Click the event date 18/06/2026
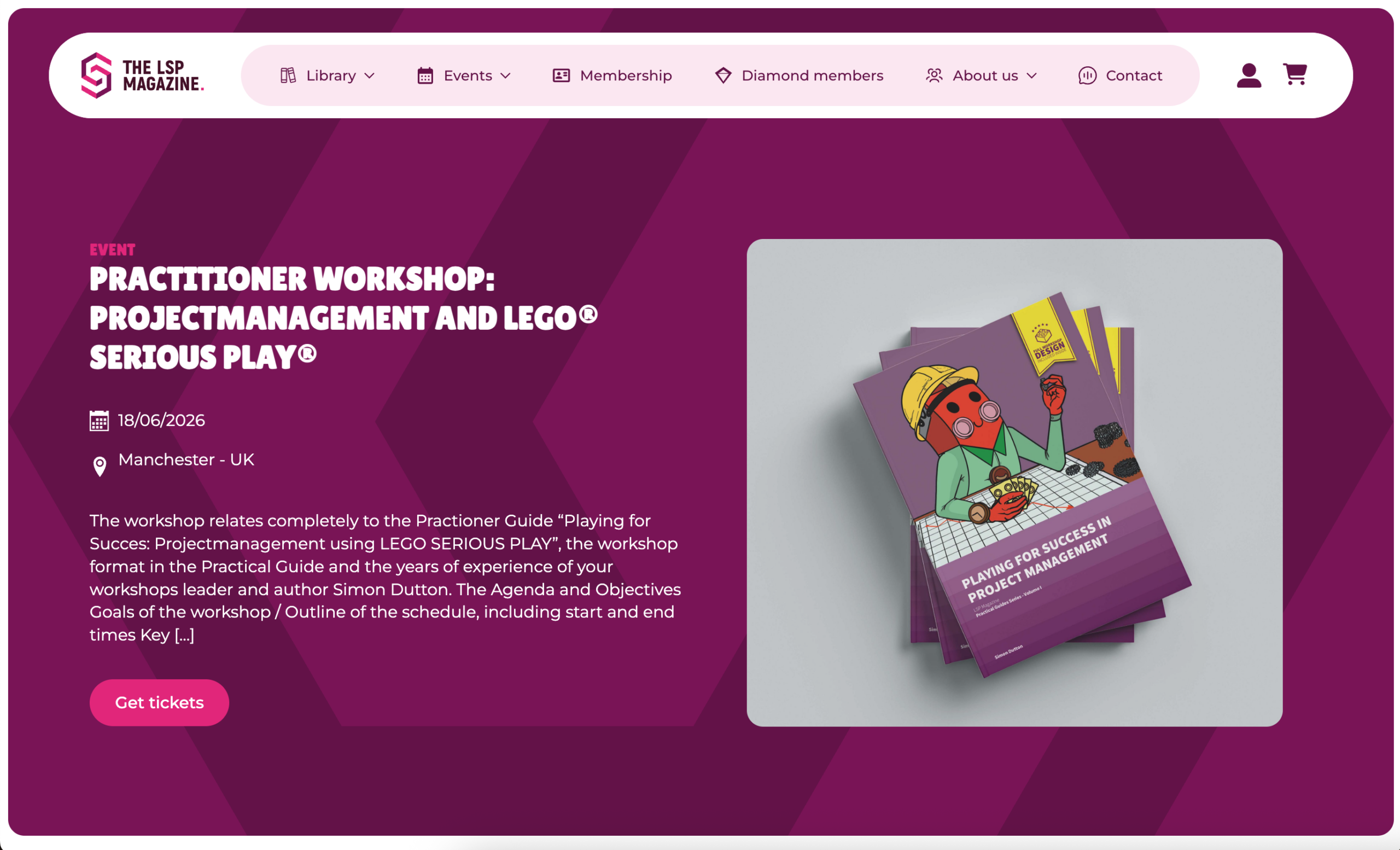The height and width of the screenshot is (850, 1400). pos(161,421)
